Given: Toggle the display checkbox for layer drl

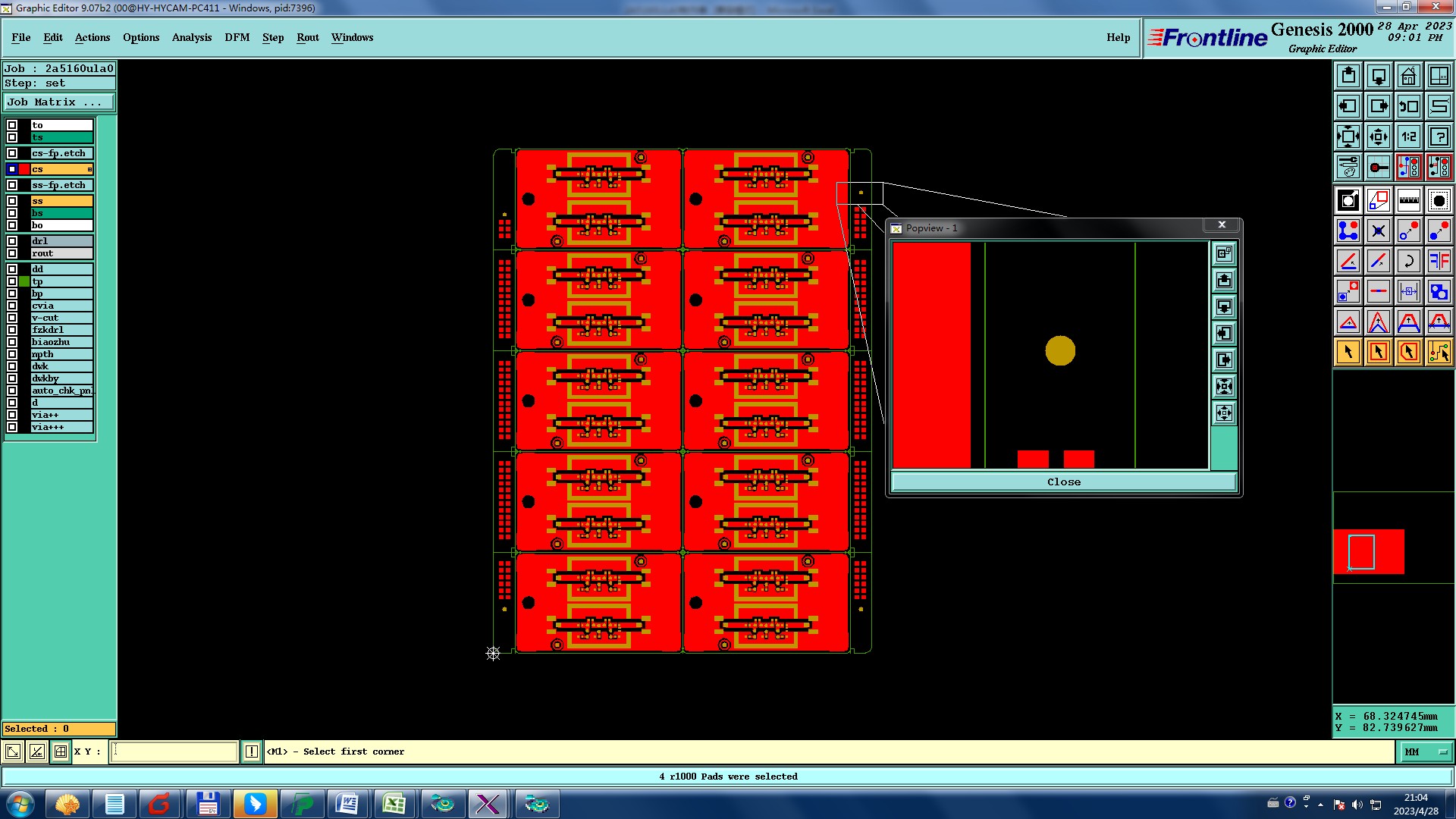Looking at the screenshot, I should pyautogui.click(x=12, y=241).
